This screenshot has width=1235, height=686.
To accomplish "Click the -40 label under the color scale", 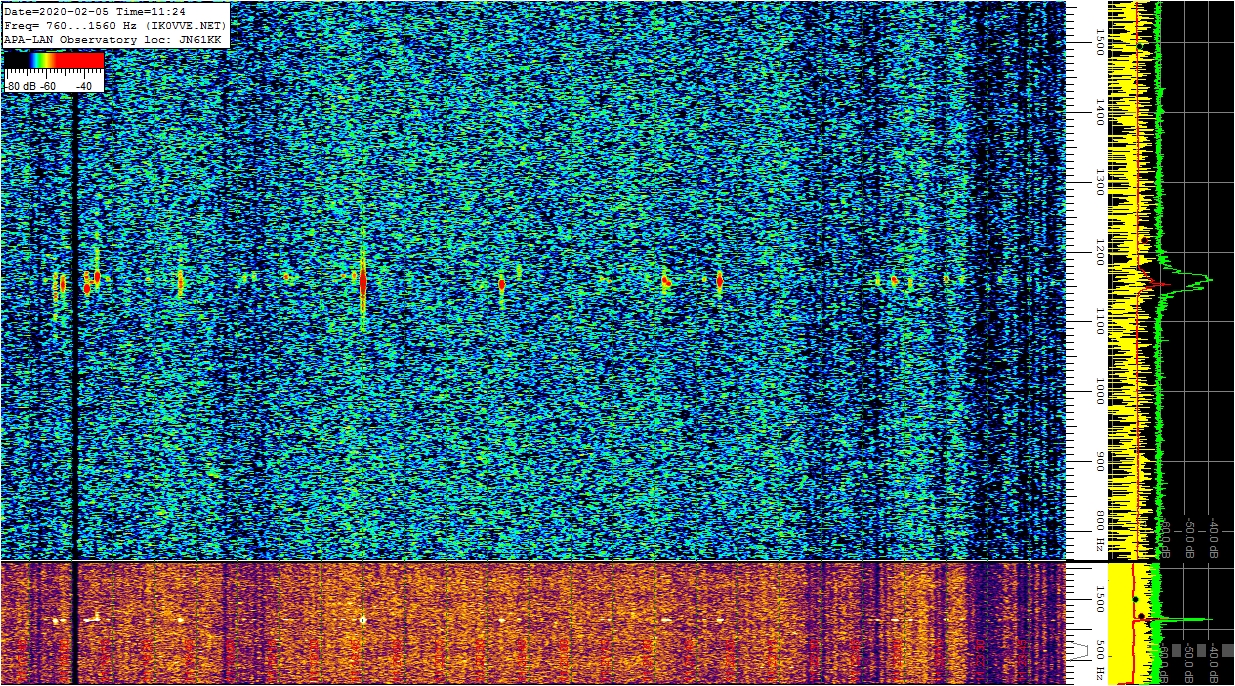I will click(85, 86).
